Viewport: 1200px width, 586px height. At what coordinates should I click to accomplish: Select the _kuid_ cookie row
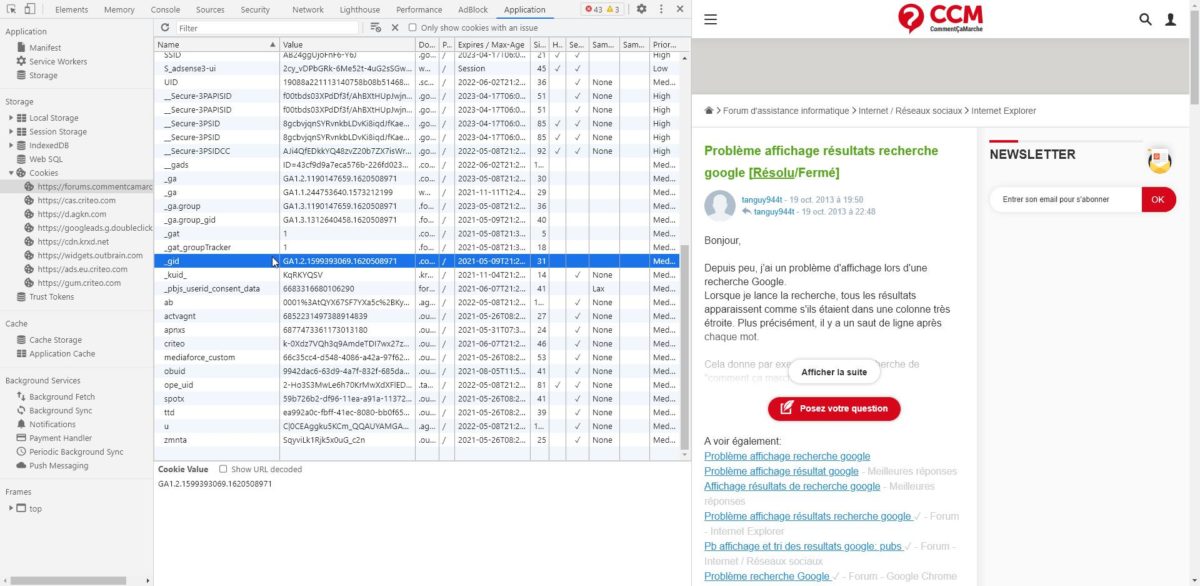pyautogui.click(x=417, y=275)
